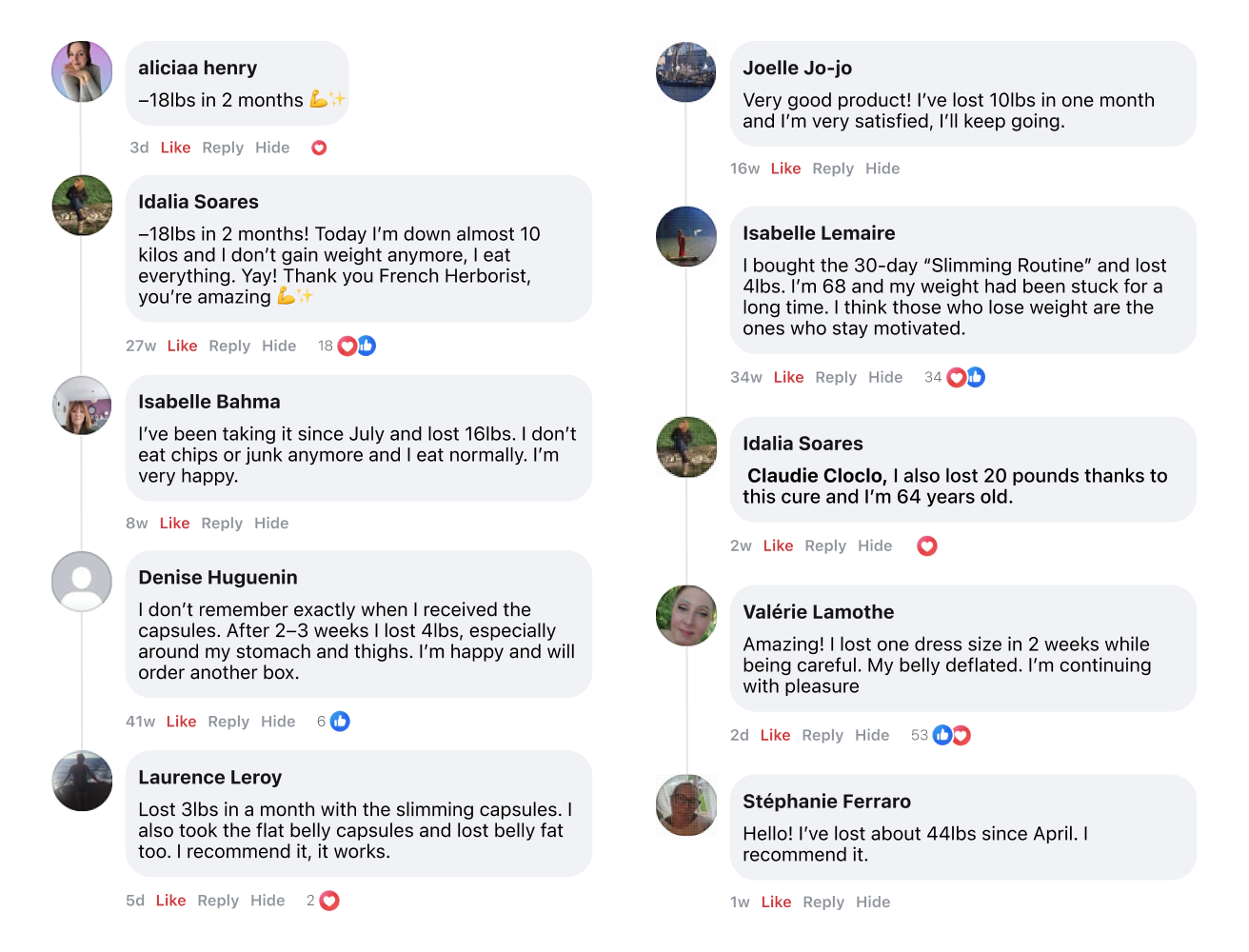This screenshot has height=952, width=1249.
Task: Open the mentioned Claudie Cloclo profile
Action: pyautogui.click(x=816, y=476)
